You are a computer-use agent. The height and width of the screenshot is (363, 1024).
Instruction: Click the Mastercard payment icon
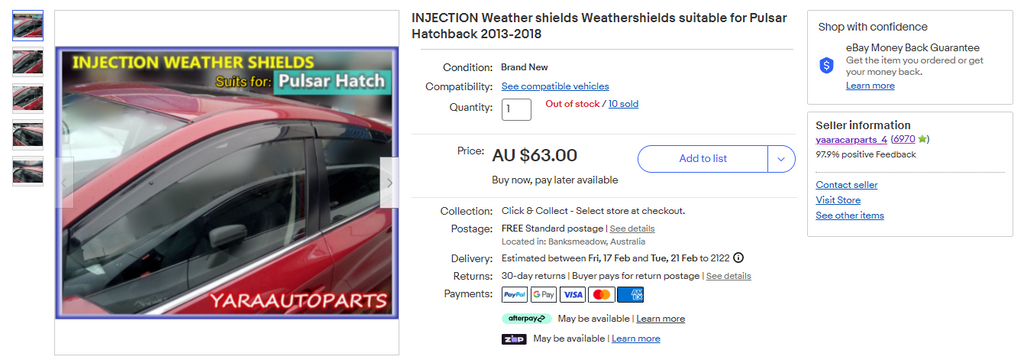[601, 295]
